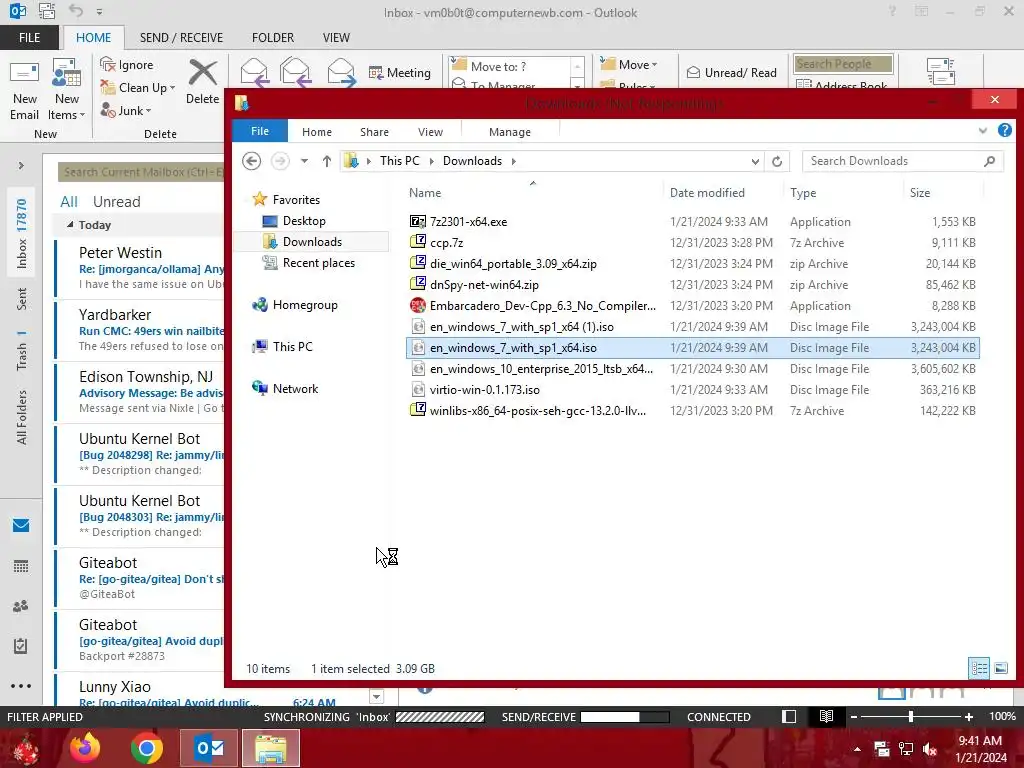Expand Explorer ribbon chevron

[983, 131]
